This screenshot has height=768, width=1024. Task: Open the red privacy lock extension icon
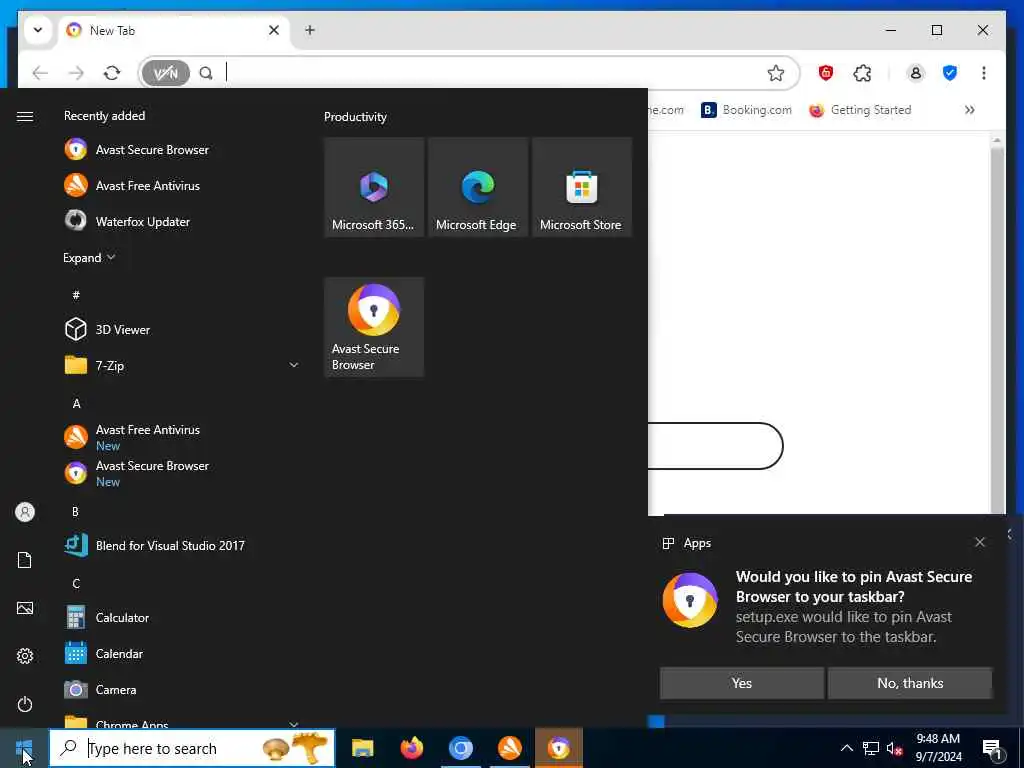click(825, 73)
